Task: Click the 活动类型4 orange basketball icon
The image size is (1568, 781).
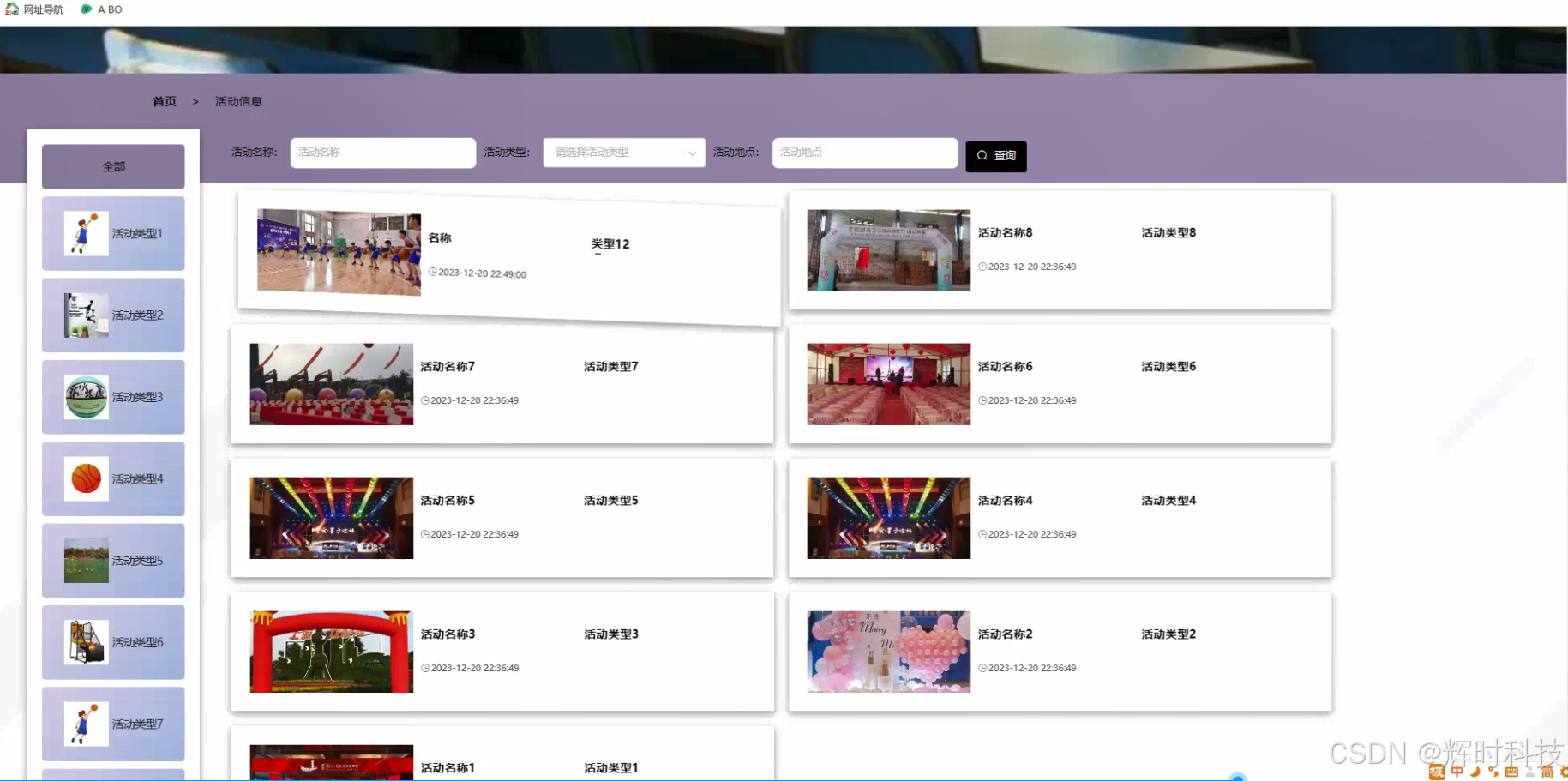Action: tap(86, 478)
